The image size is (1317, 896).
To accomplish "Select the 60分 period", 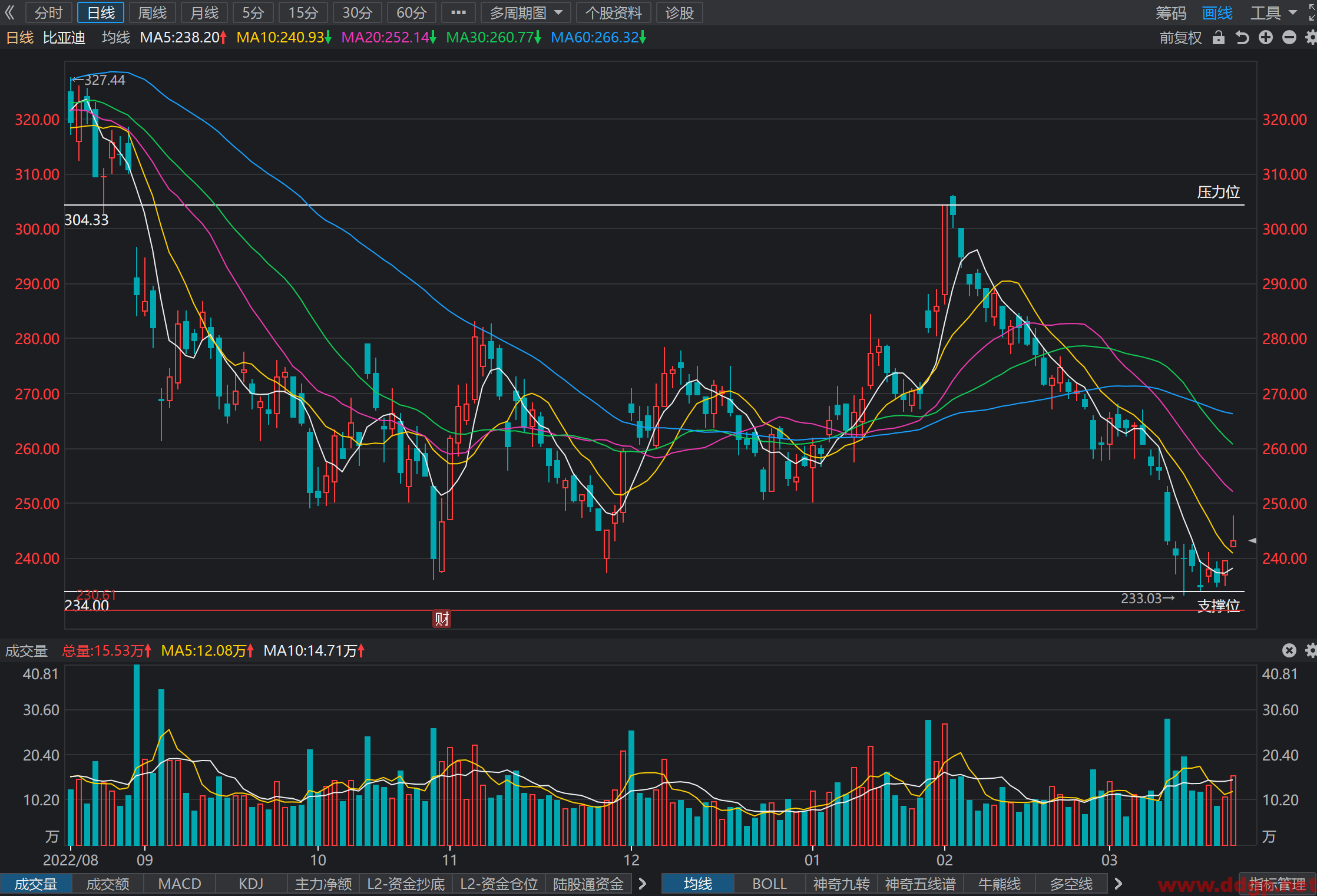I will (412, 12).
